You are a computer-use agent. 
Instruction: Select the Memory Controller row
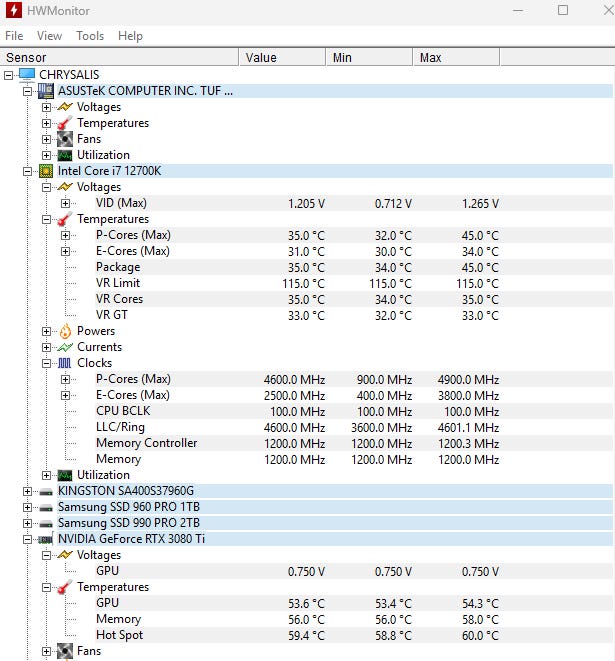pyautogui.click(x=354, y=443)
